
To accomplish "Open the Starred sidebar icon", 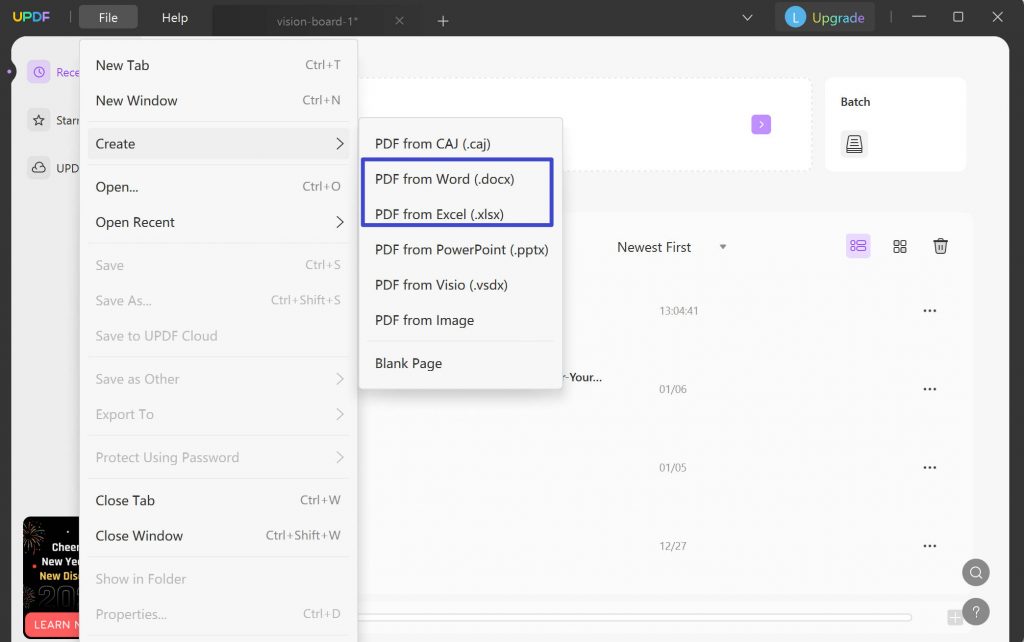I will [x=39, y=120].
